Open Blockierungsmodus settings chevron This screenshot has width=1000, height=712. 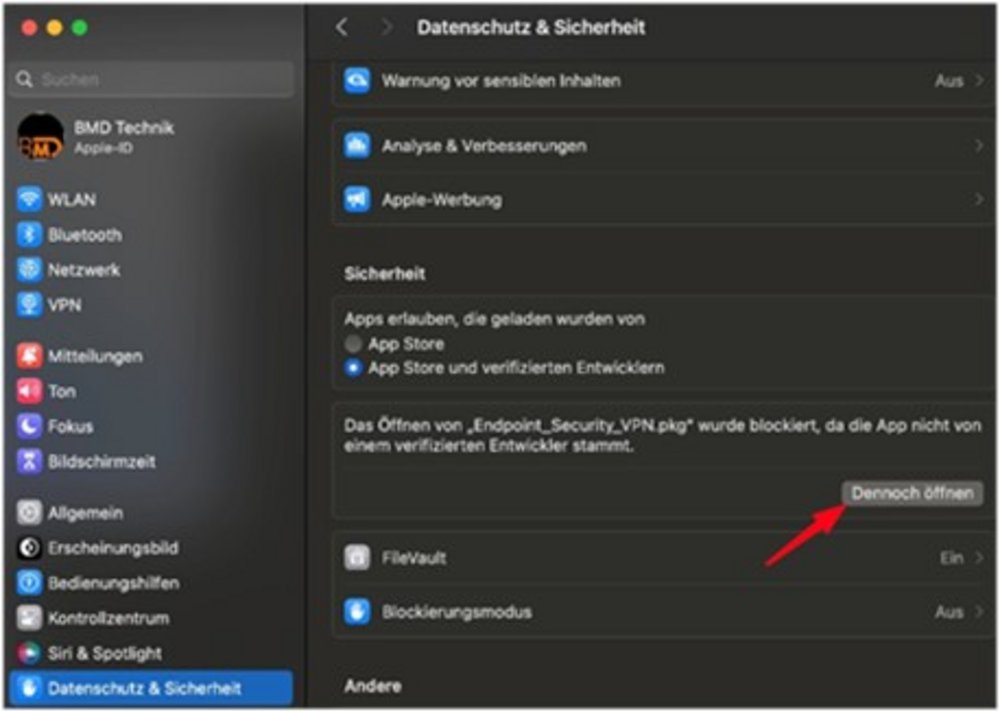[979, 612]
